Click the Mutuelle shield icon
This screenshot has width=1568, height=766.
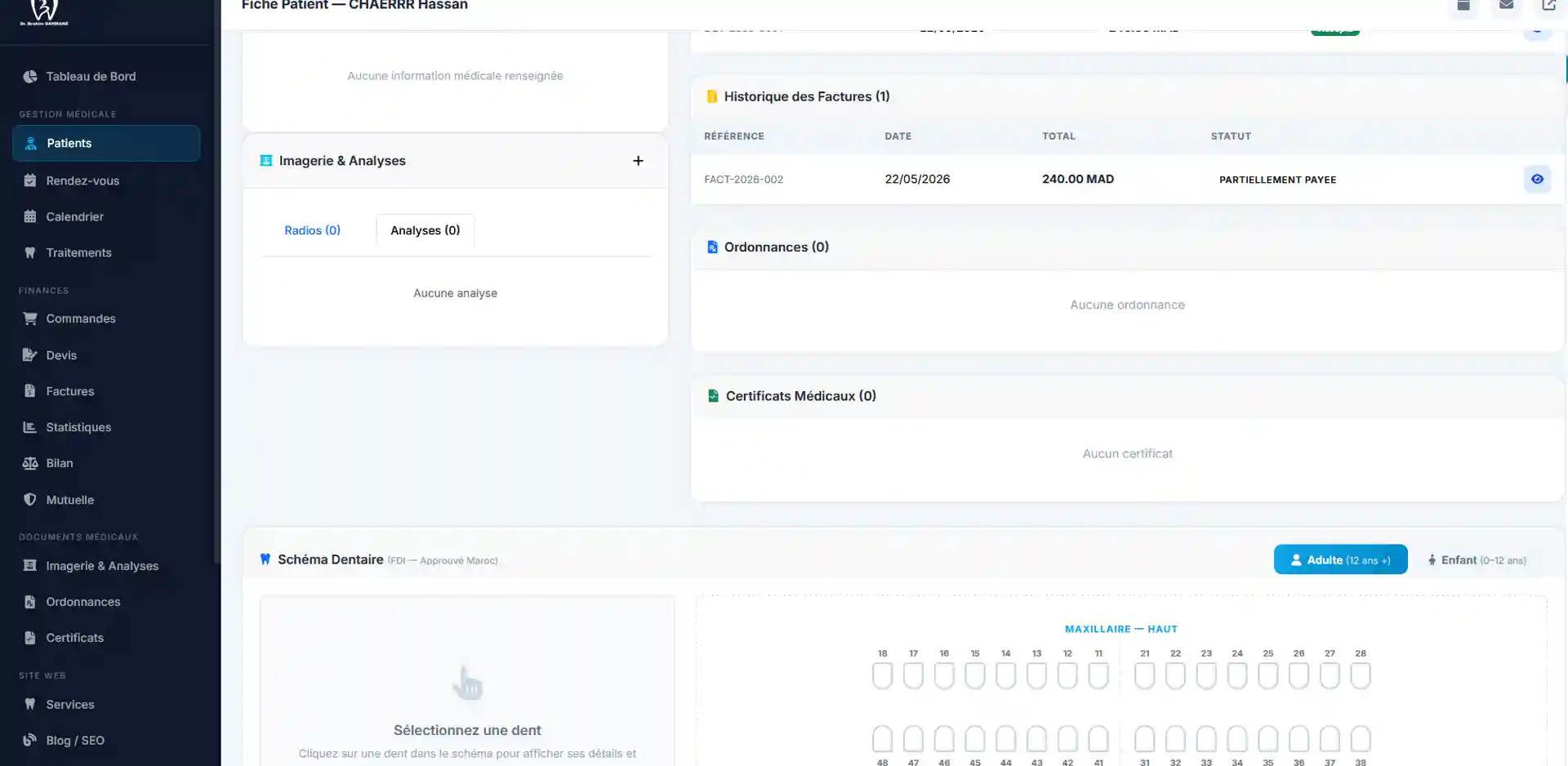pos(30,500)
